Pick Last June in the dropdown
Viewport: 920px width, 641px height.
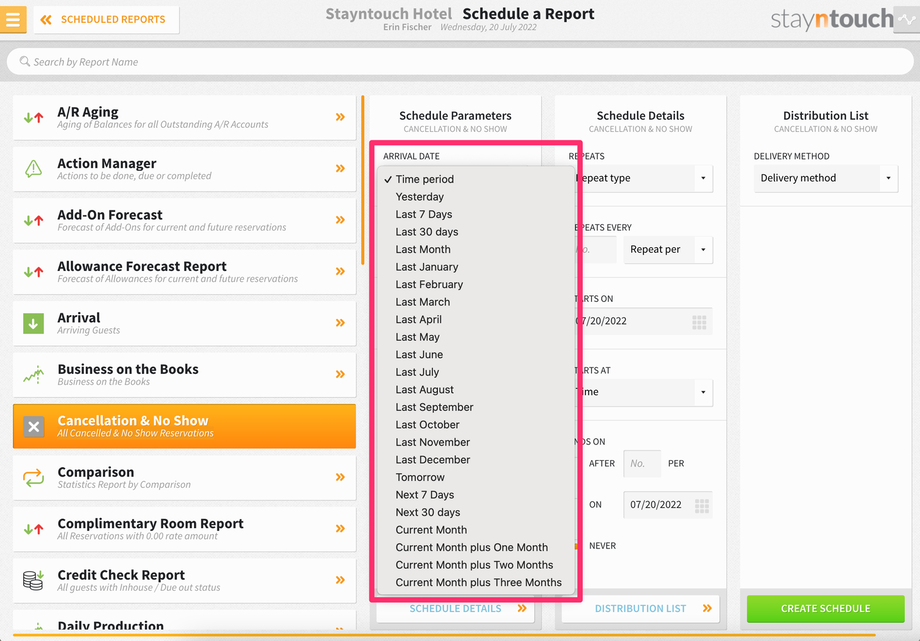pyautogui.click(x=475, y=355)
